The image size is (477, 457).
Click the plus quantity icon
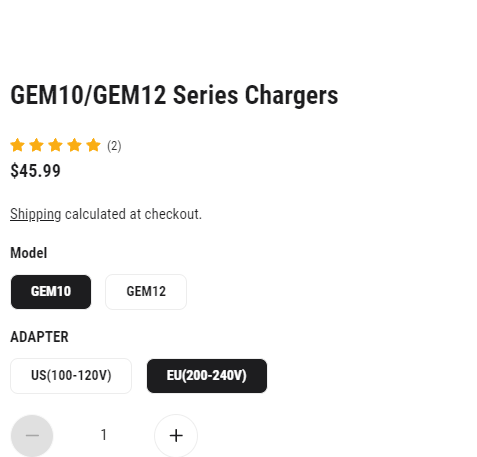point(176,436)
